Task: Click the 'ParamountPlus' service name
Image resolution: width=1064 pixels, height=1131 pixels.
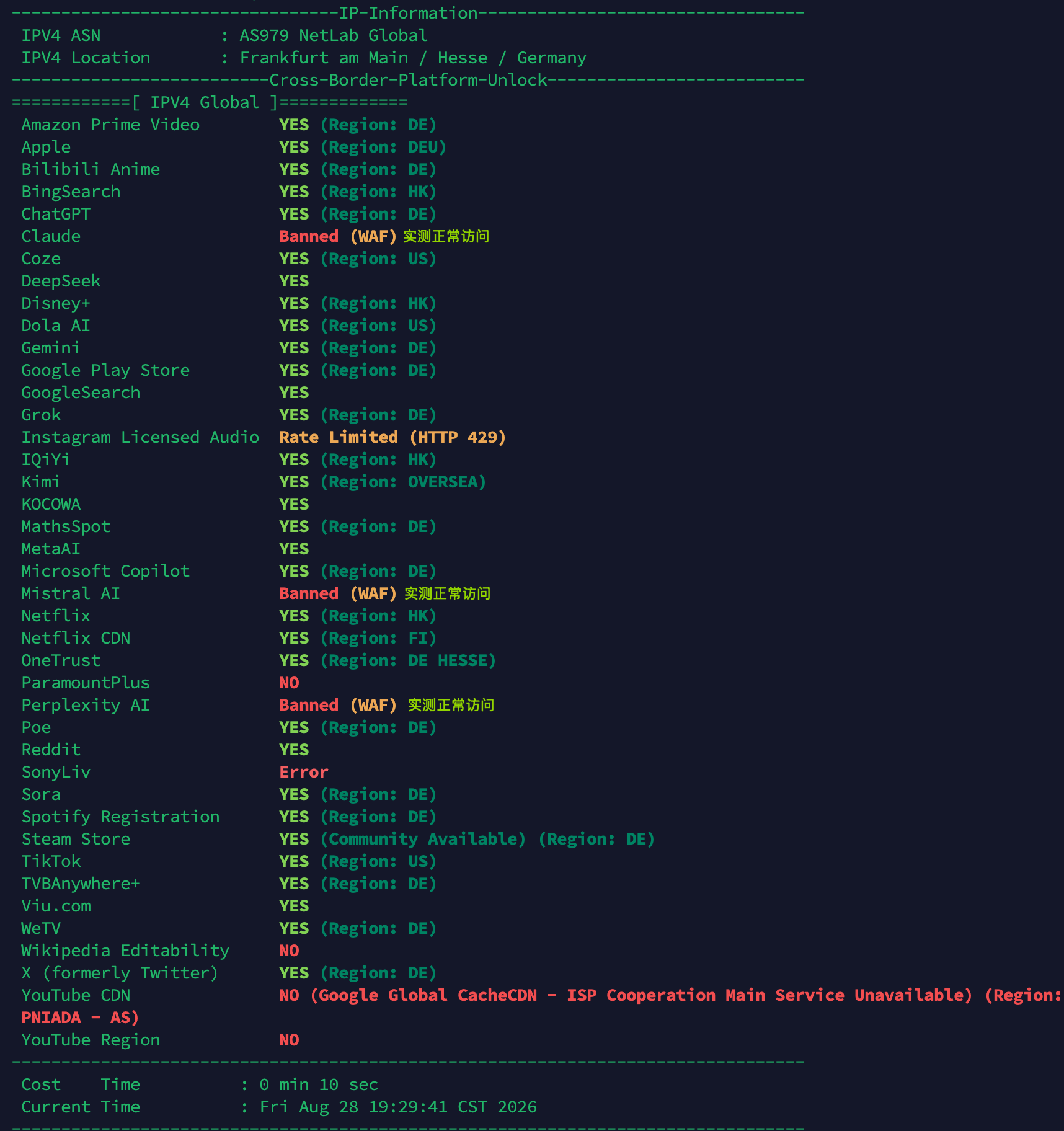Action: click(x=86, y=683)
